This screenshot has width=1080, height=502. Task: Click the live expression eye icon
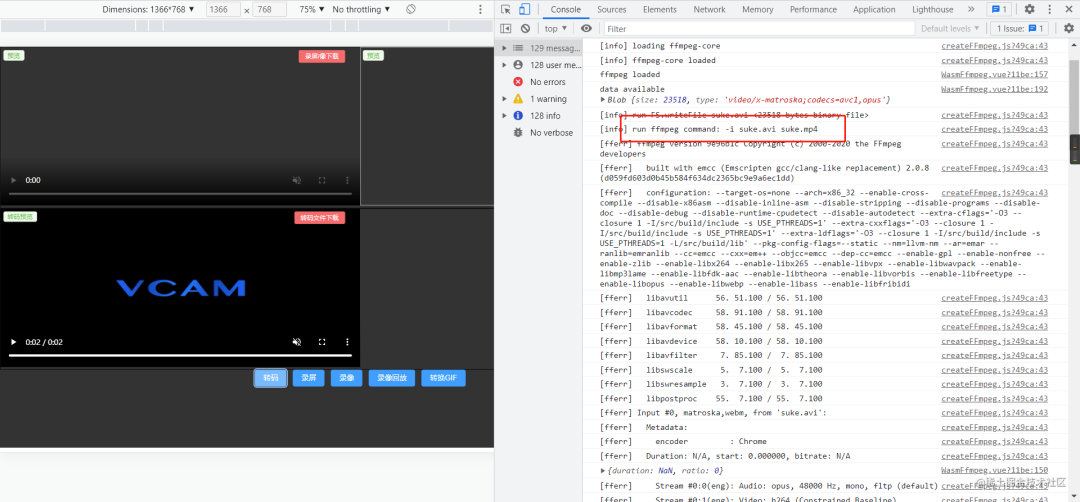tap(586, 28)
